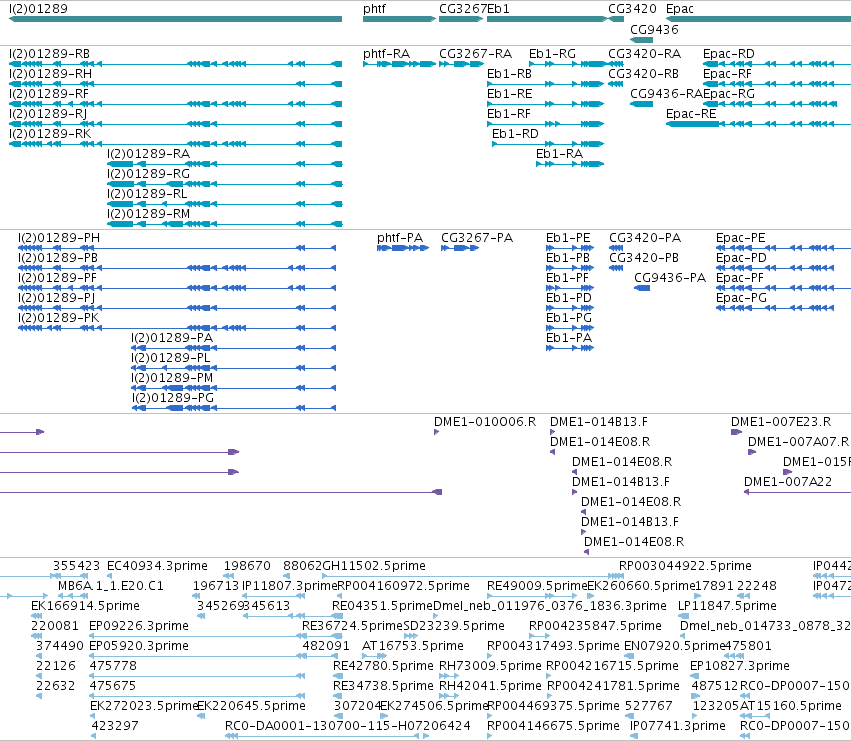Select the 423297 EST label
The height and width of the screenshot is (741, 851).
[115, 726]
